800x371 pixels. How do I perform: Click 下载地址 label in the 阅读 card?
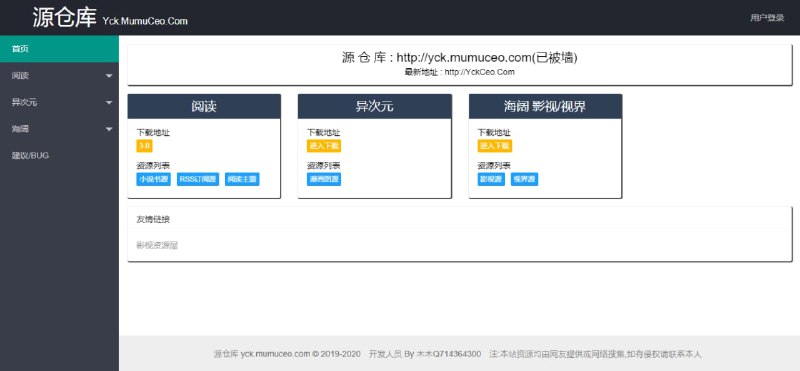(153, 132)
